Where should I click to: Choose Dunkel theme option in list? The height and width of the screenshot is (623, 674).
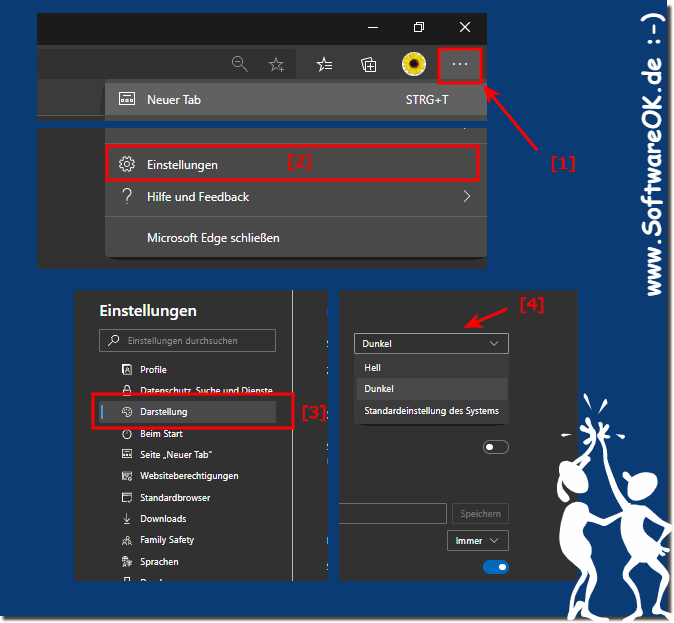point(432,389)
